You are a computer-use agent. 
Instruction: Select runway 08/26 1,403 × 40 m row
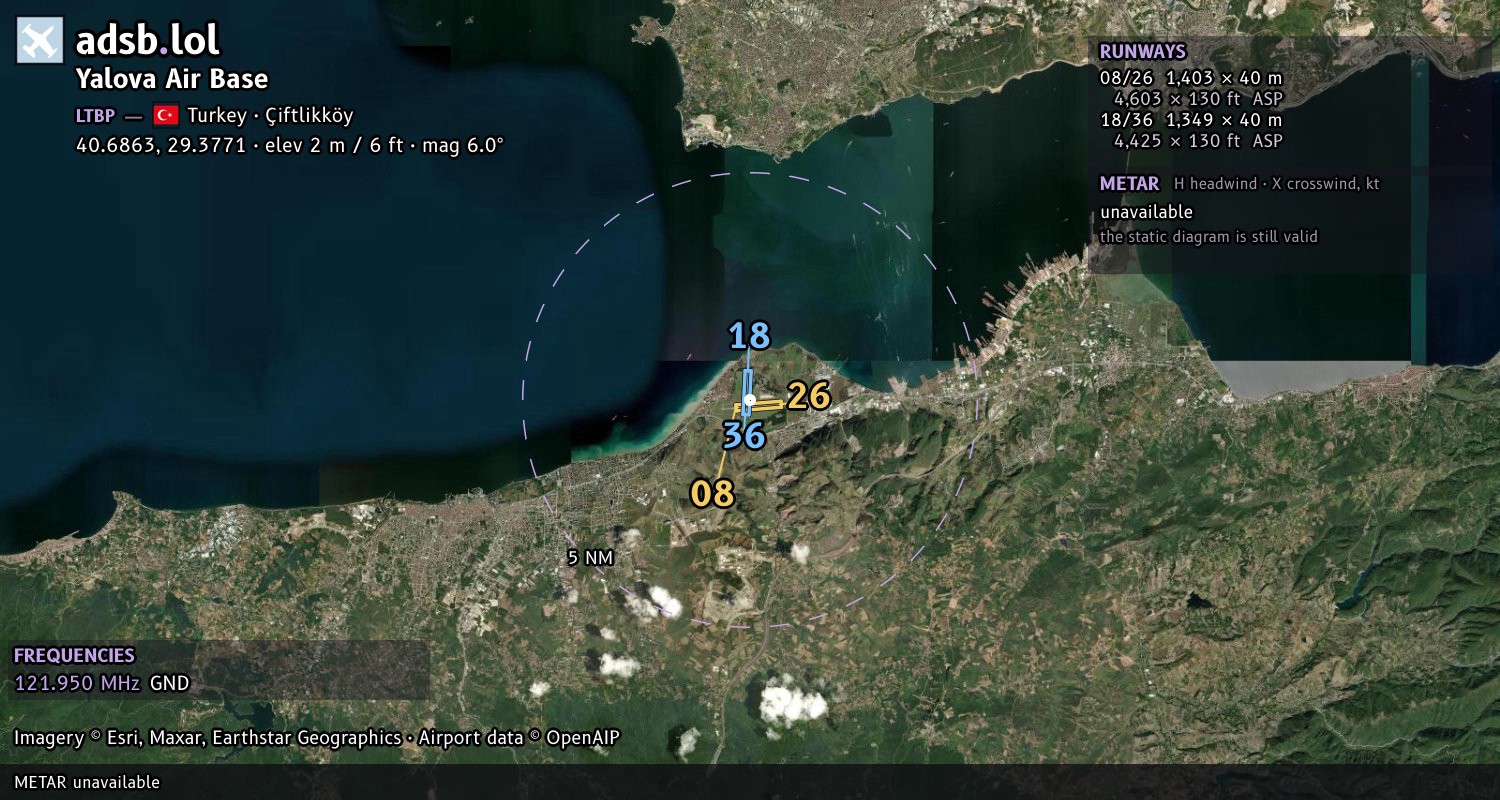pos(1190,77)
